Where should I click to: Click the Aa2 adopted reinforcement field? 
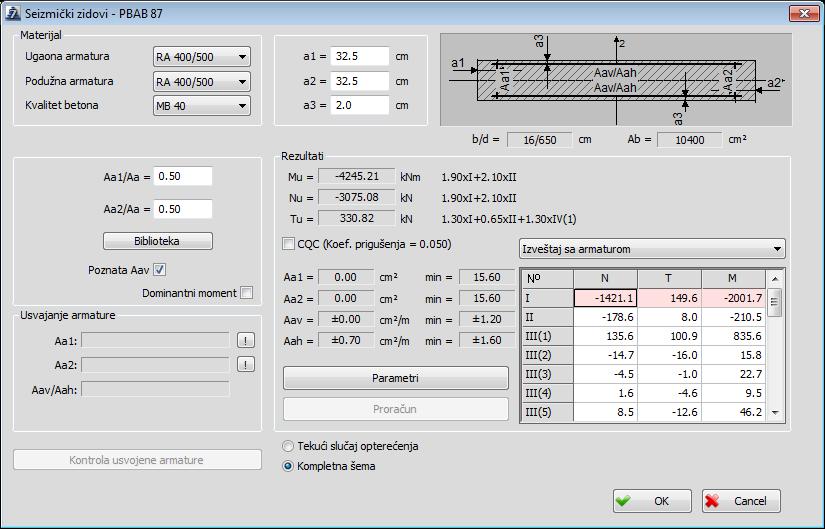click(x=155, y=365)
